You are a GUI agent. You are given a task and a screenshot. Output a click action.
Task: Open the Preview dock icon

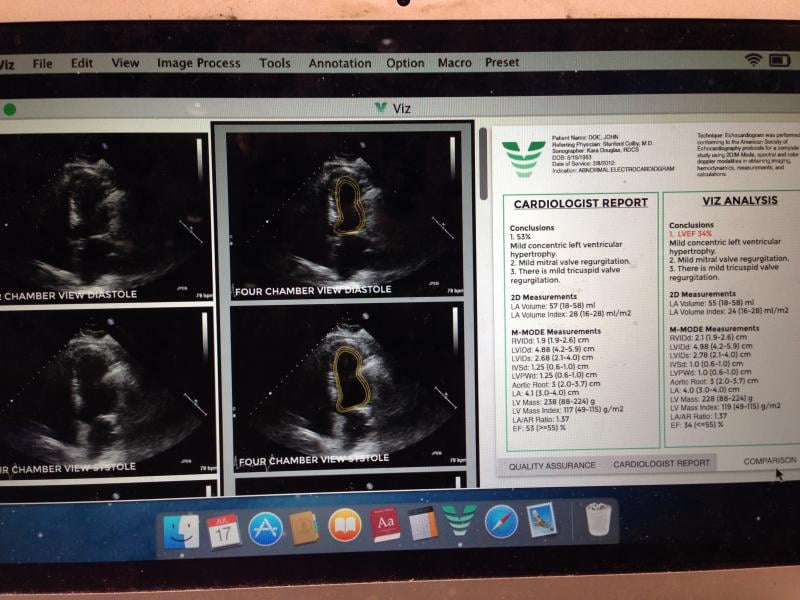(542, 521)
